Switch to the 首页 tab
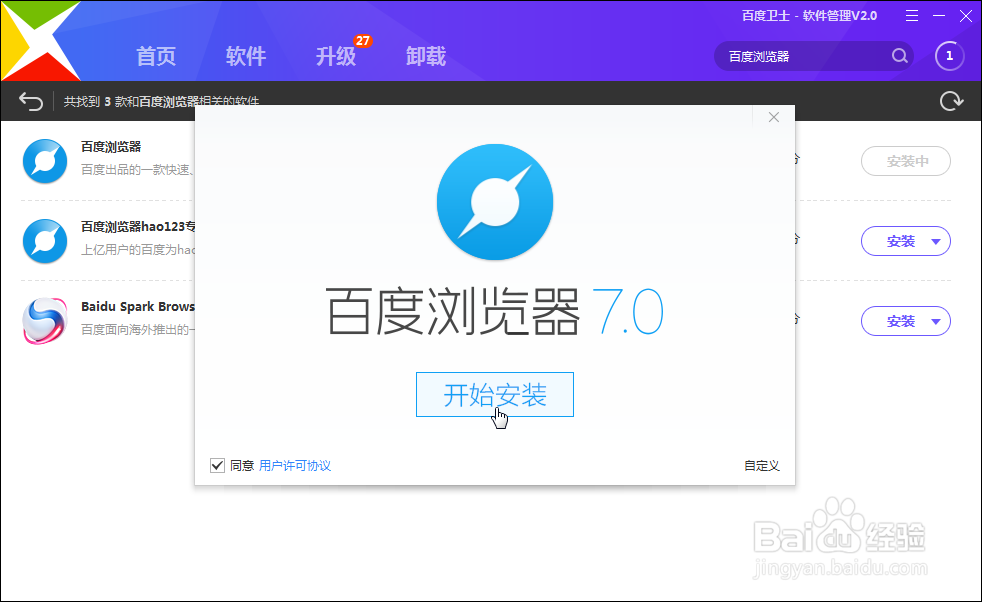The width and height of the screenshot is (982, 602). [x=156, y=57]
